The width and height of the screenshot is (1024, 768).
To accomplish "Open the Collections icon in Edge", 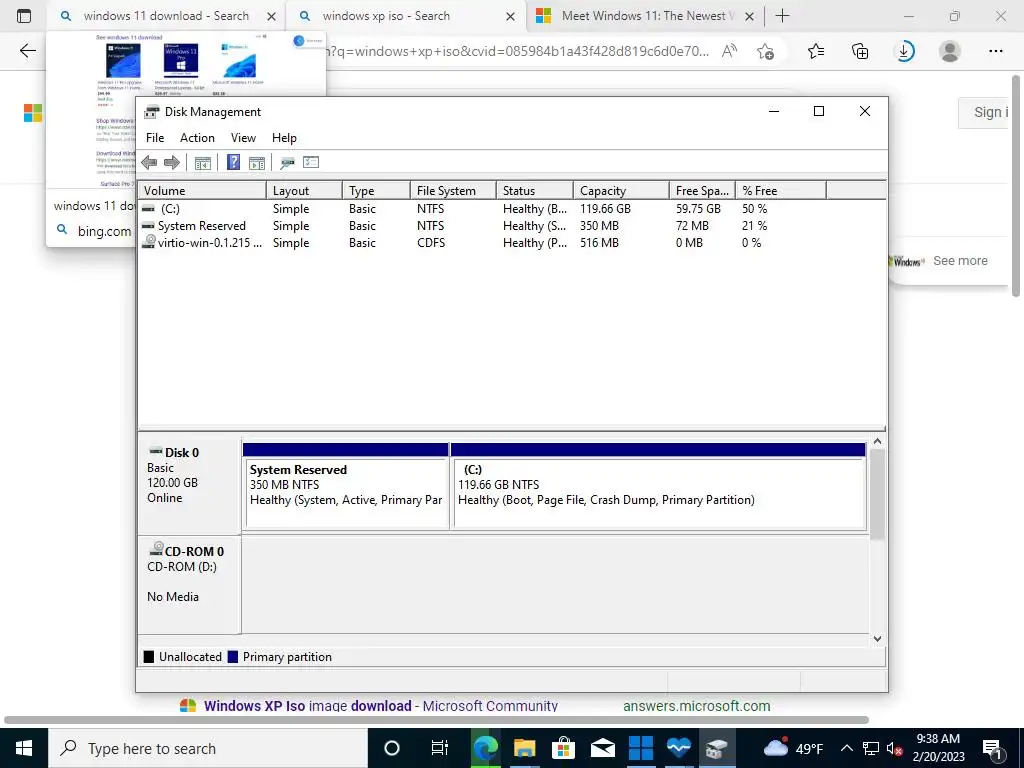I will click(860, 51).
